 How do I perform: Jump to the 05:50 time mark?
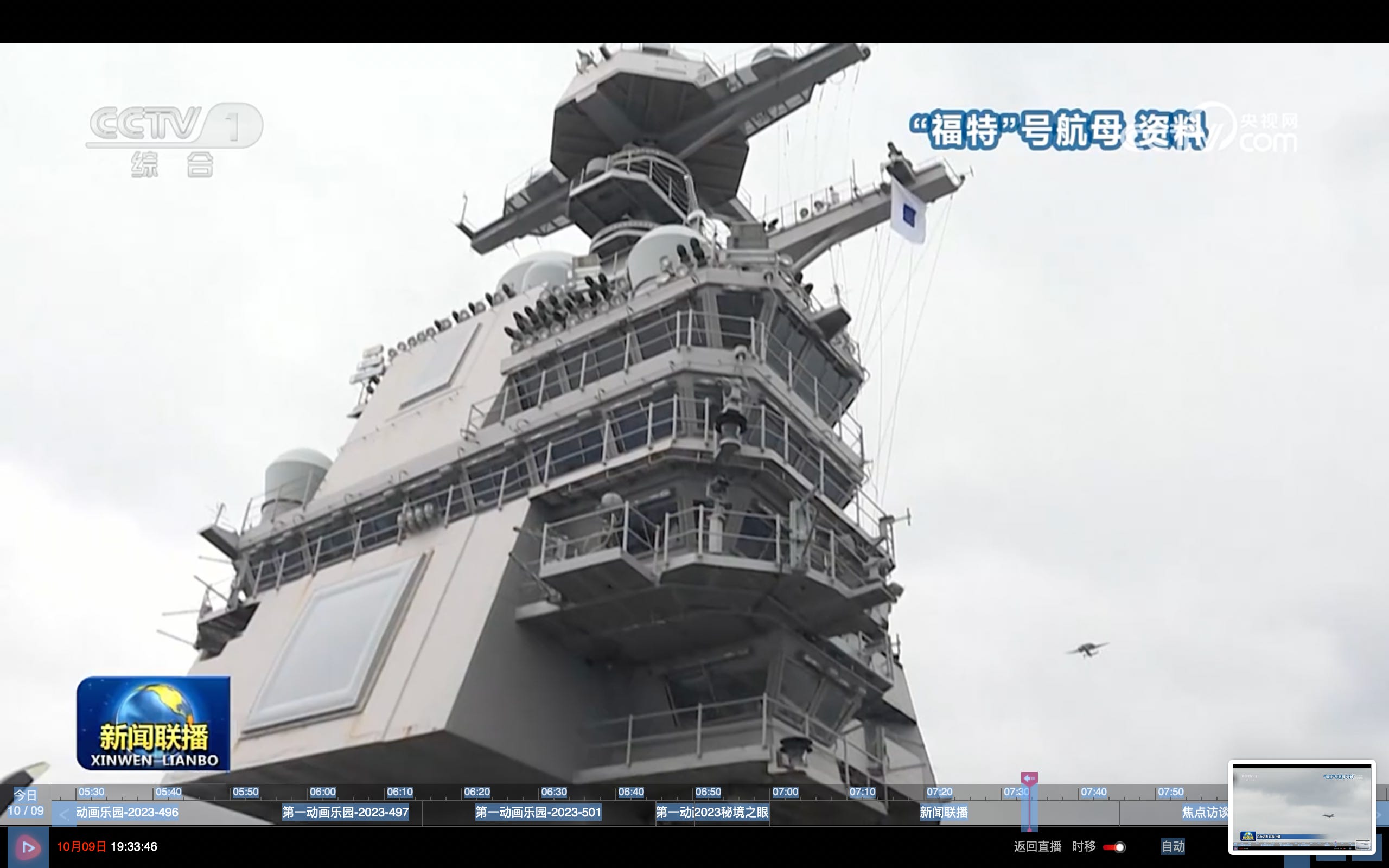245,792
